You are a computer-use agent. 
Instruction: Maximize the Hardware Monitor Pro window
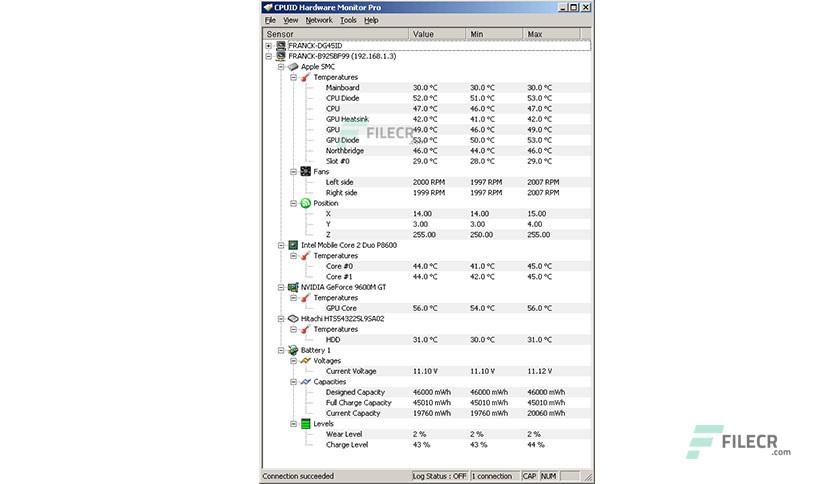pyautogui.click(x=574, y=7)
